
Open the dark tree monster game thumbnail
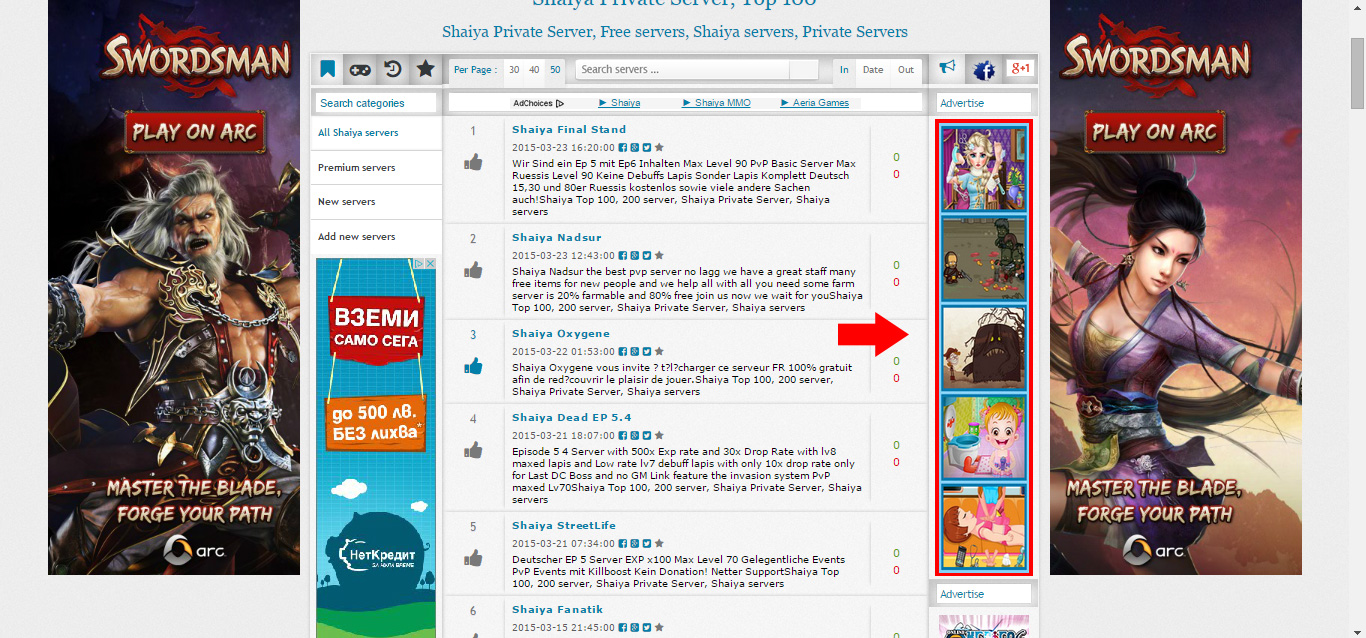[x=984, y=348]
